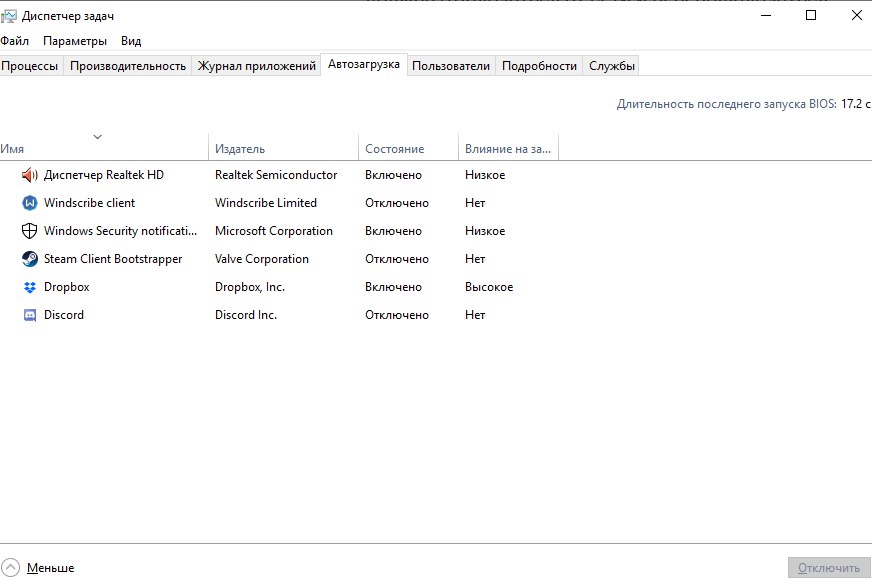Click the Dropbox icon in the list

[x=29, y=287]
